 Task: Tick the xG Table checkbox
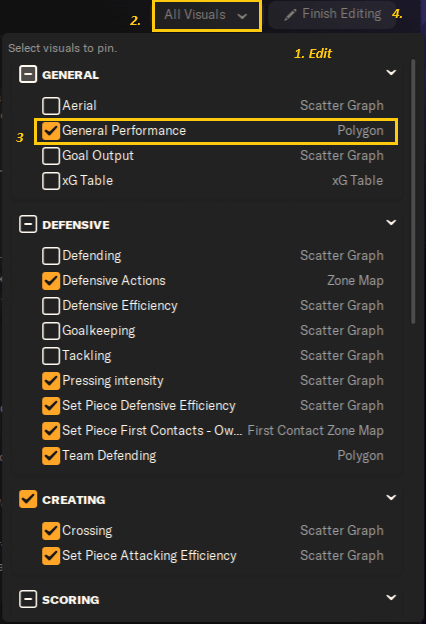pyautogui.click(x=51, y=181)
